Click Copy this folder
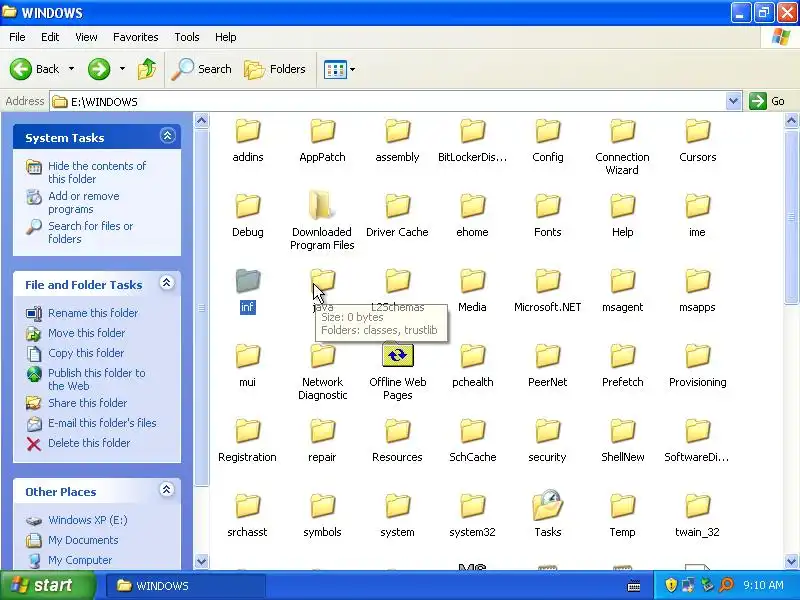The image size is (800, 600). pyautogui.click(x=86, y=353)
